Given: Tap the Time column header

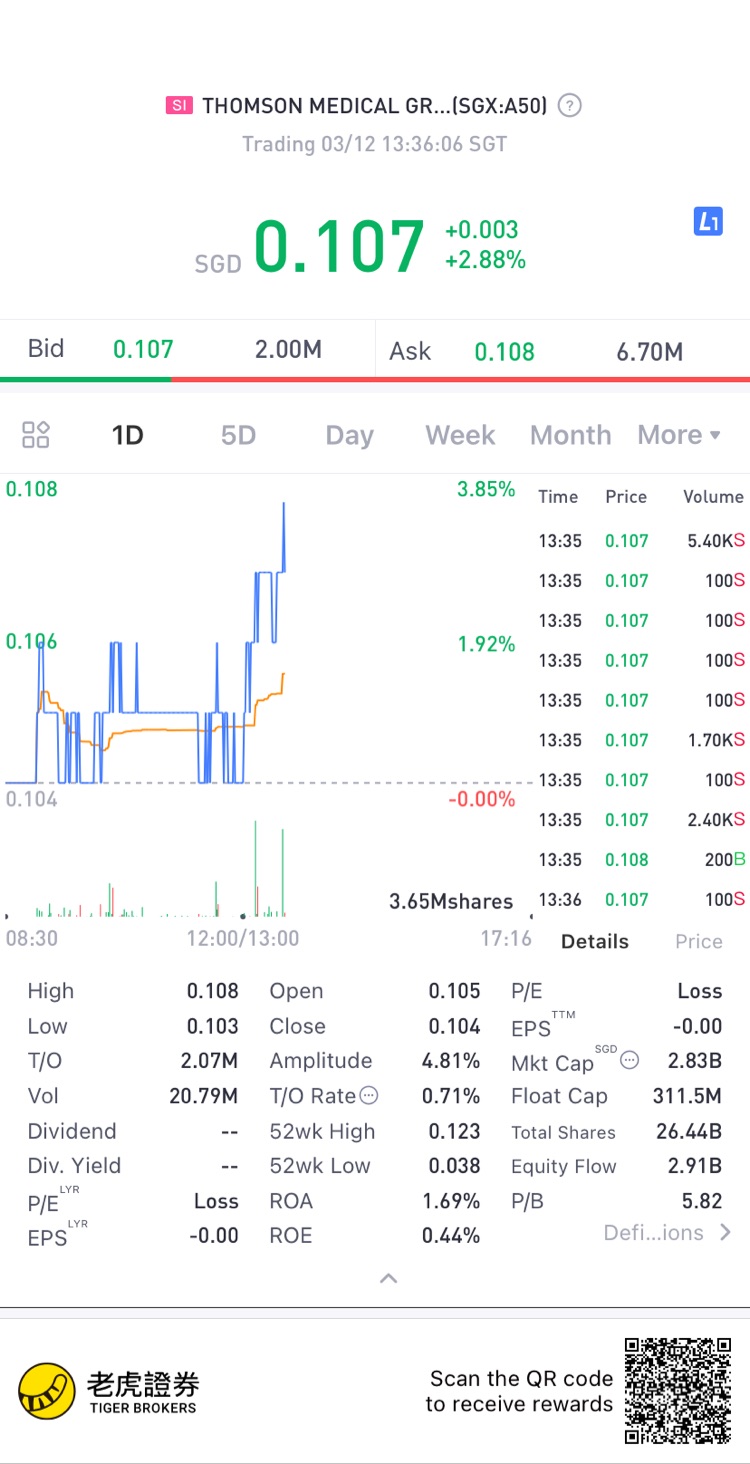Looking at the screenshot, I should tap(558, 497).
